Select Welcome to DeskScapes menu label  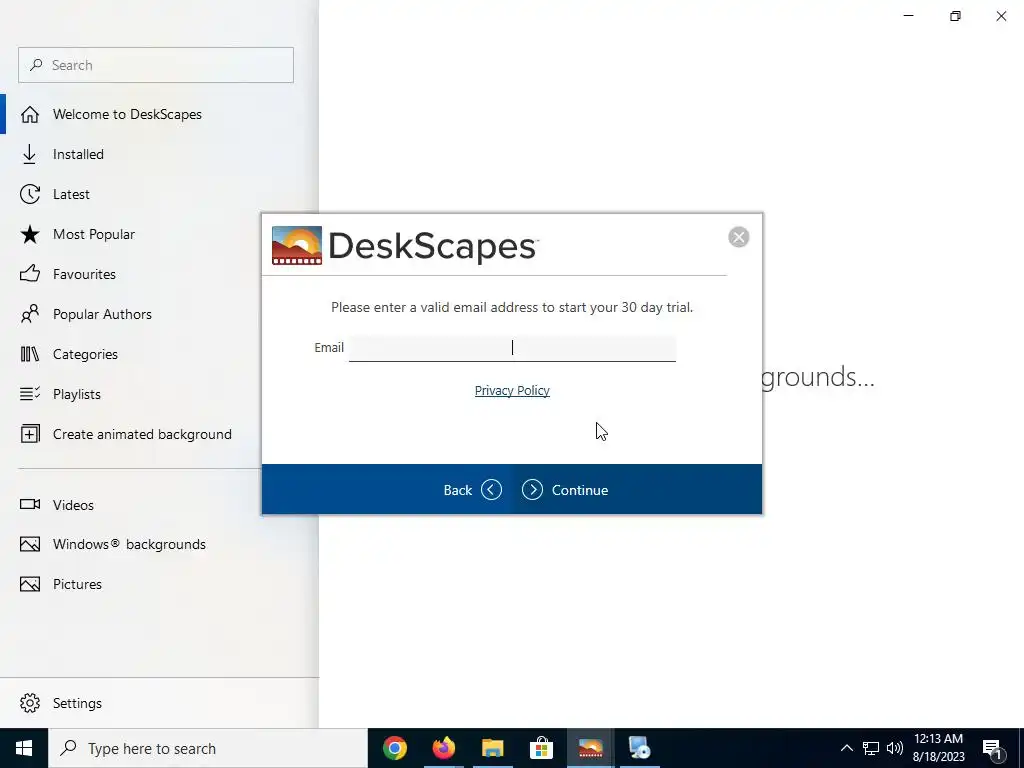pos(127,114)
